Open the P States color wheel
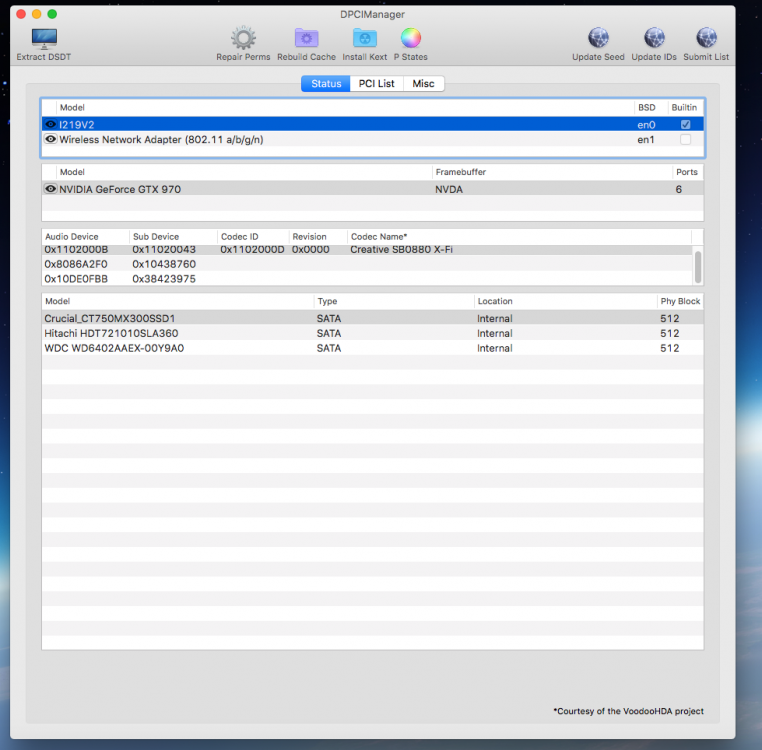The width and height of the screenshot is (762, 750). click(x=411, y=38)
